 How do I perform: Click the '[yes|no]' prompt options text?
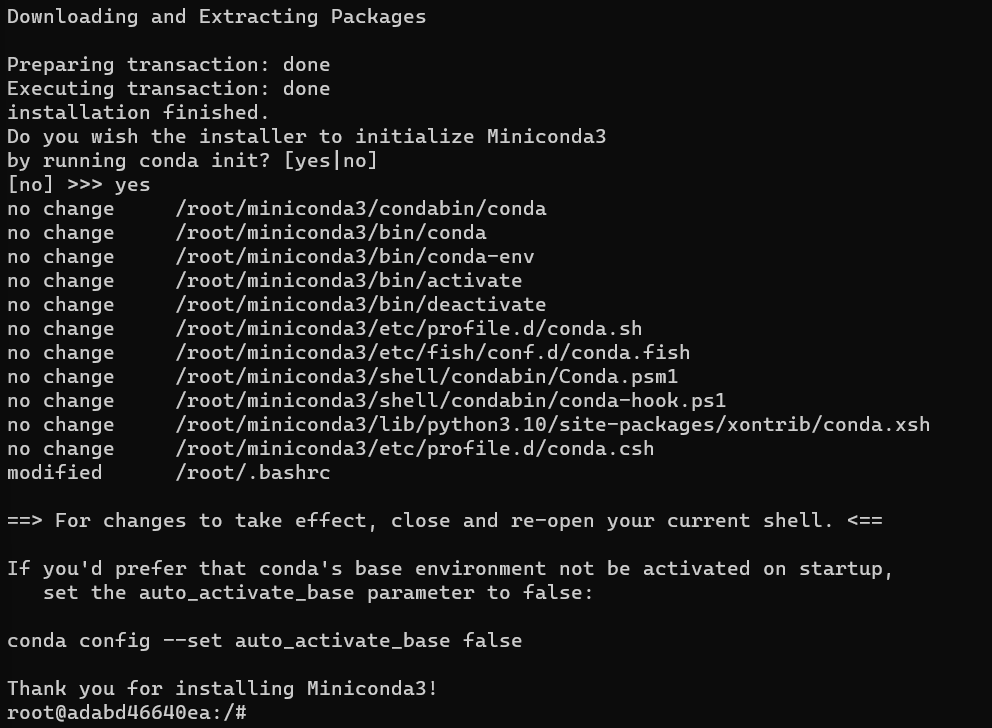(330, 161)
